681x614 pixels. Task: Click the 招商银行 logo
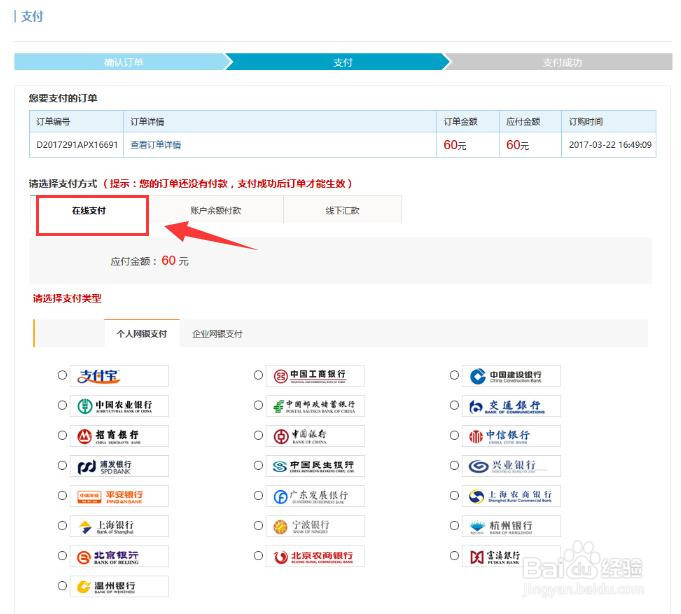[119, 436]
